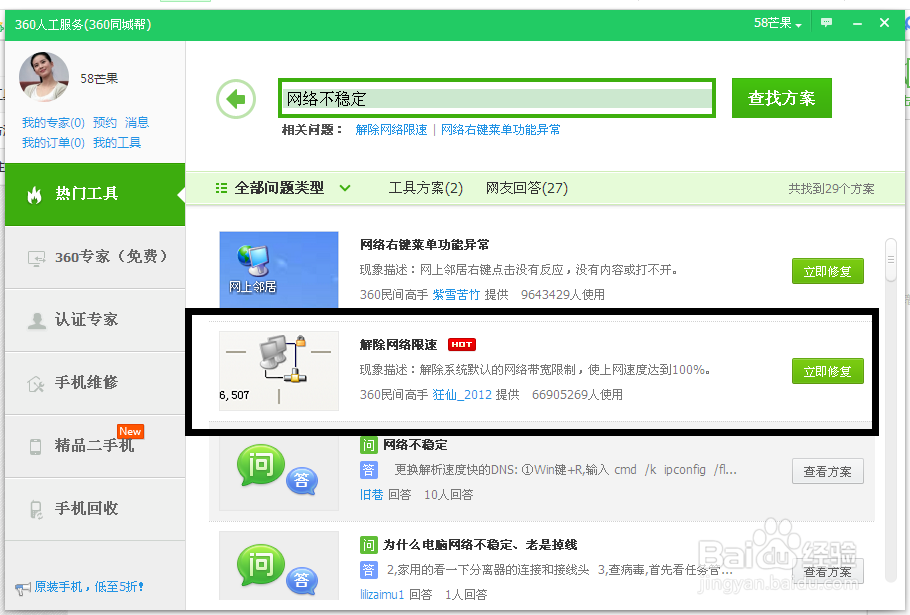
Task: Click into the 网络不稳定 search field
Action: [497, 98]
